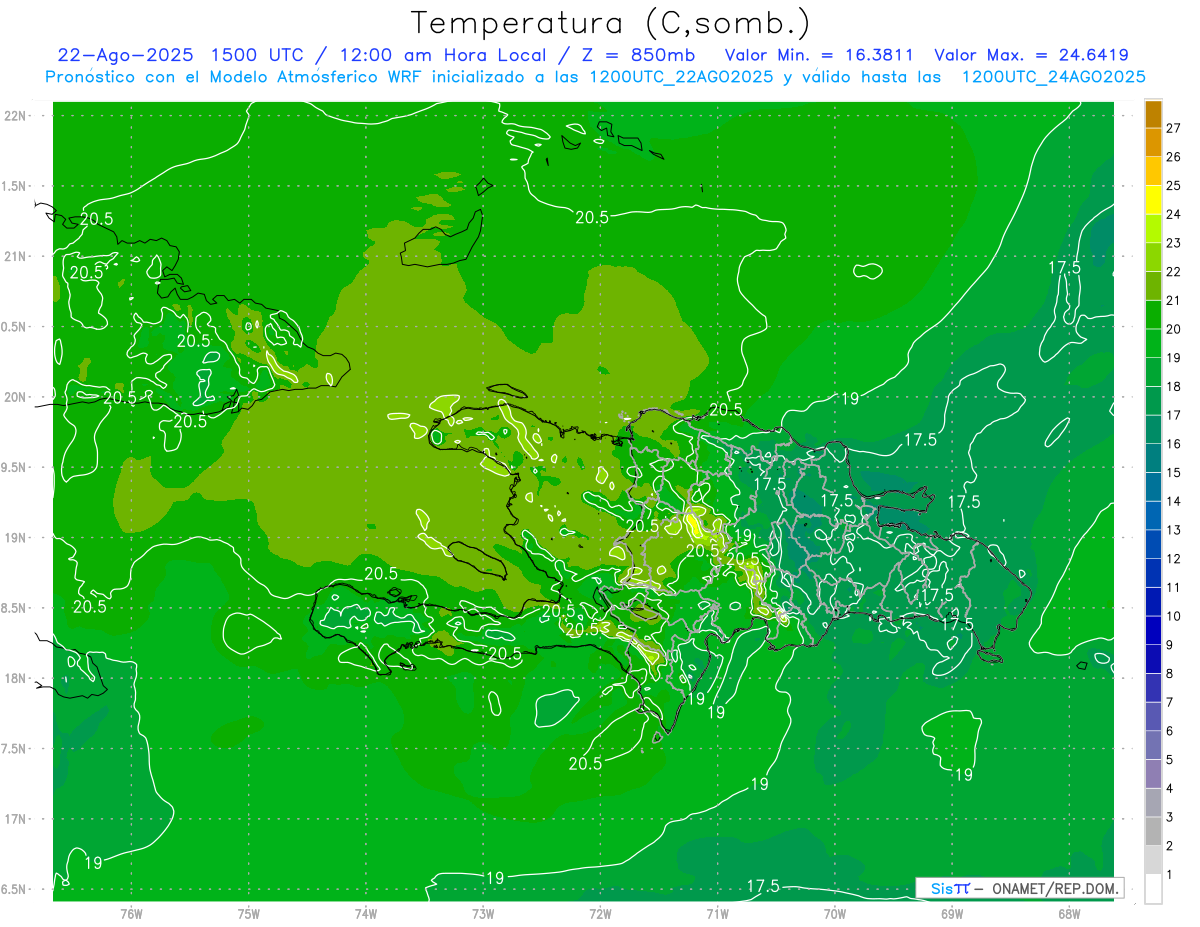Click the valid-until time "1200UTC_24AGO2025"
Screen dimensions: 1200x927
pyautogui.click(x=1053, y=77)
